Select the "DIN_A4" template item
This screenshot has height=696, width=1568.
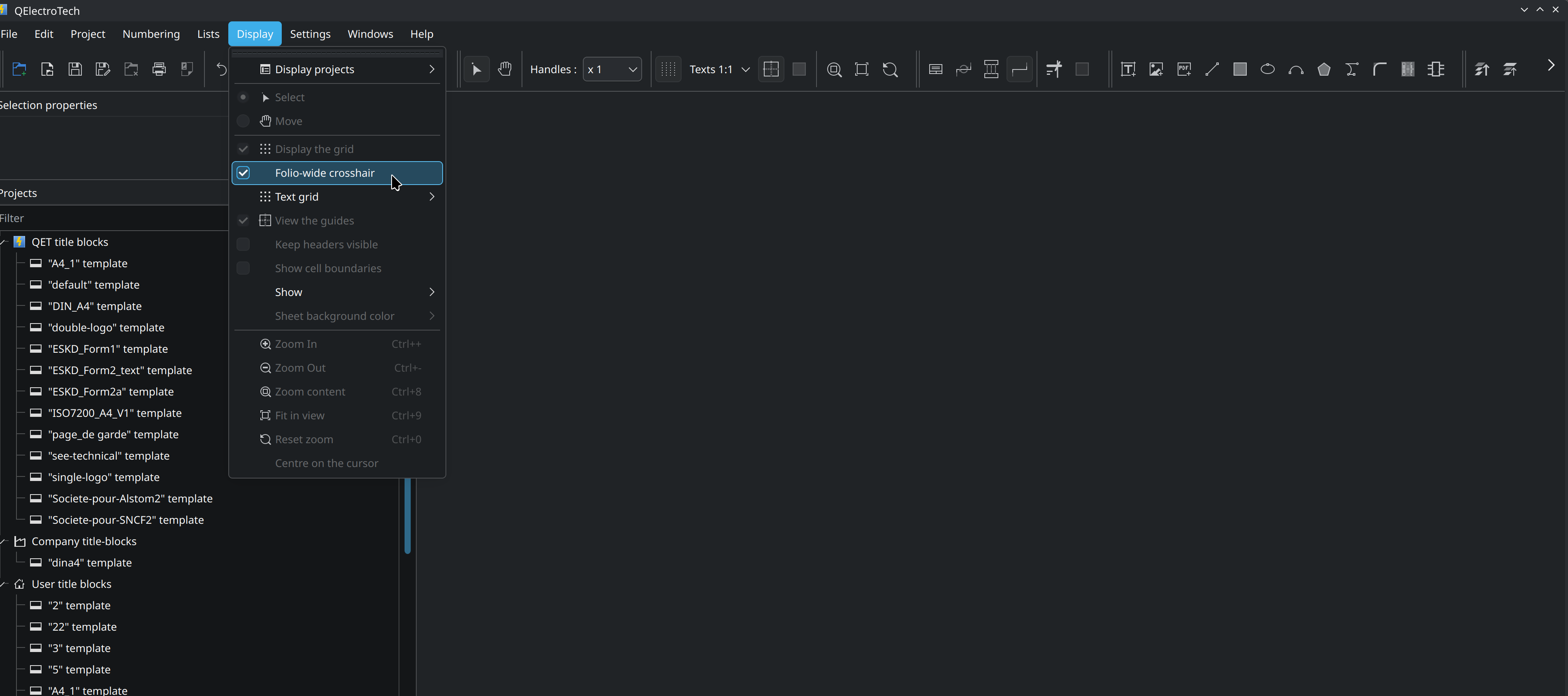pos(94,306)
